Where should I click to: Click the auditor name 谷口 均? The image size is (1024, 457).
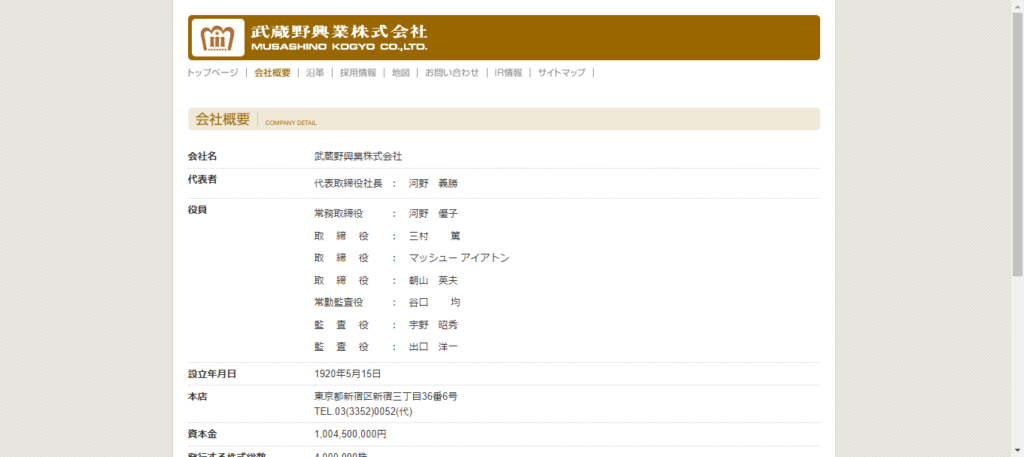click(434, 303)
